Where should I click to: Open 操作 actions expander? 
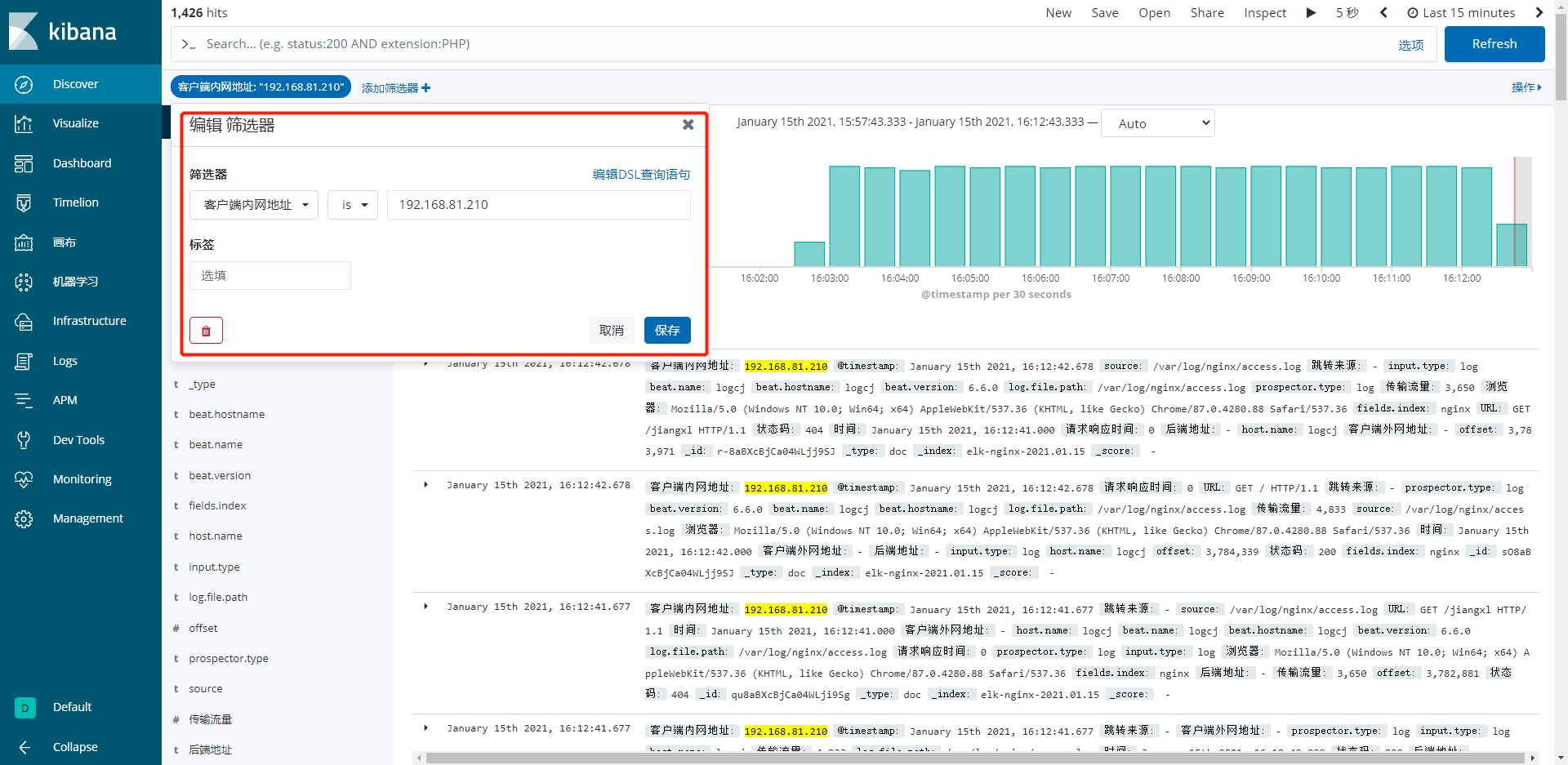point(1526,87)
